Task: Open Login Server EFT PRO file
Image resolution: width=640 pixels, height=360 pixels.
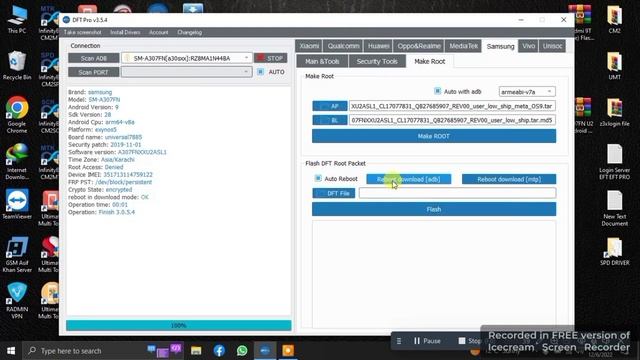Action: [614, 162]
